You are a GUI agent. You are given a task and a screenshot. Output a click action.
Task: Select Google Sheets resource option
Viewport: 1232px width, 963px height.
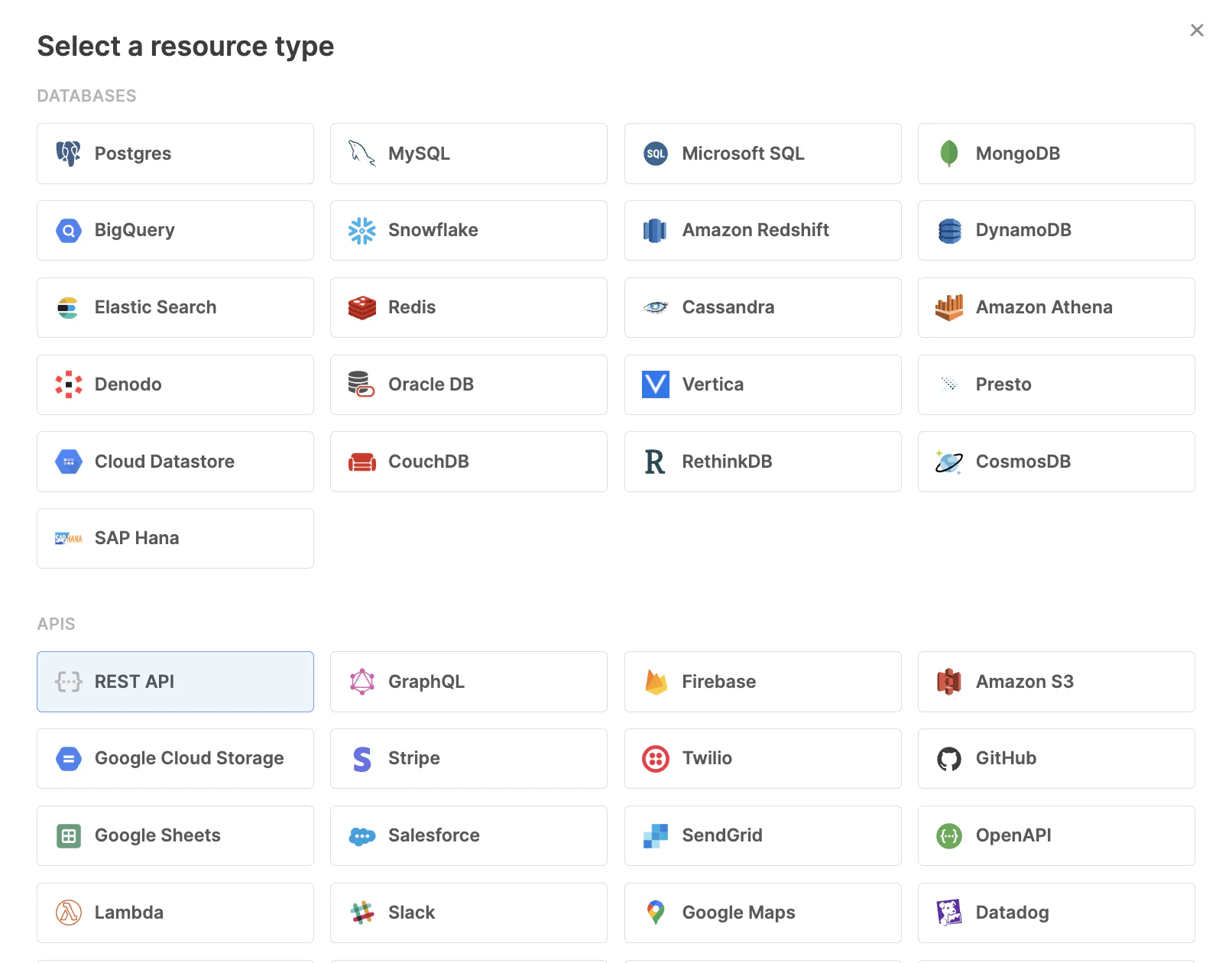[175, 835]
